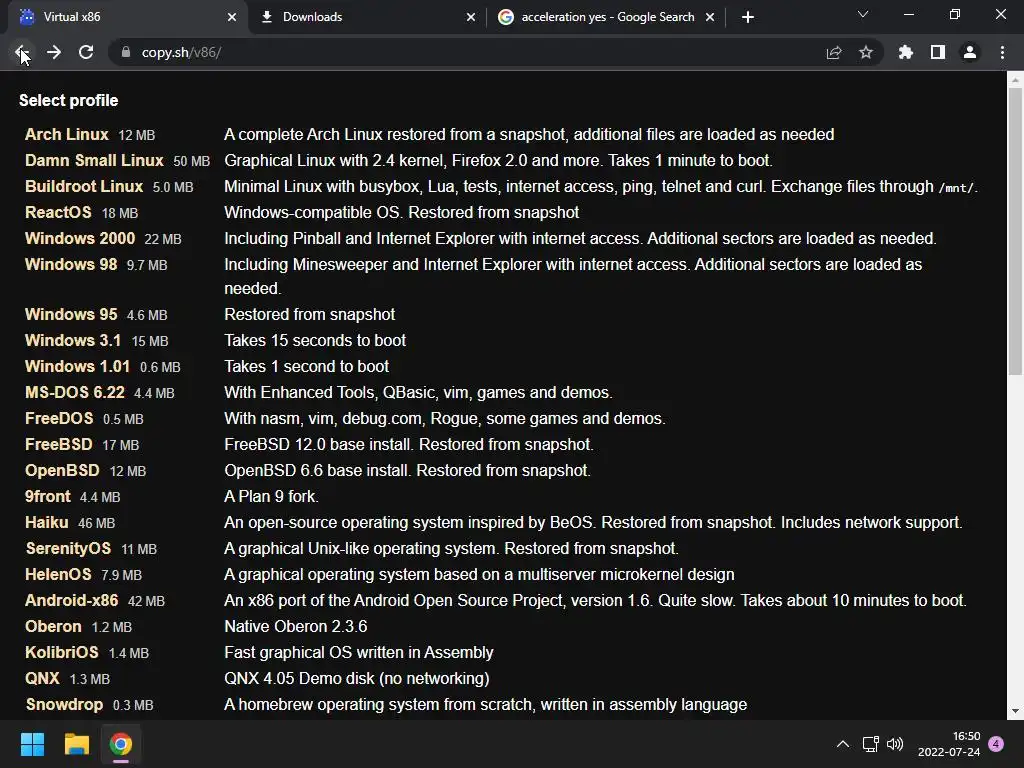Switch to acceleration yes Google Search tab
The height and width of the screenshot is (768, 1024).
pos(606,17)
